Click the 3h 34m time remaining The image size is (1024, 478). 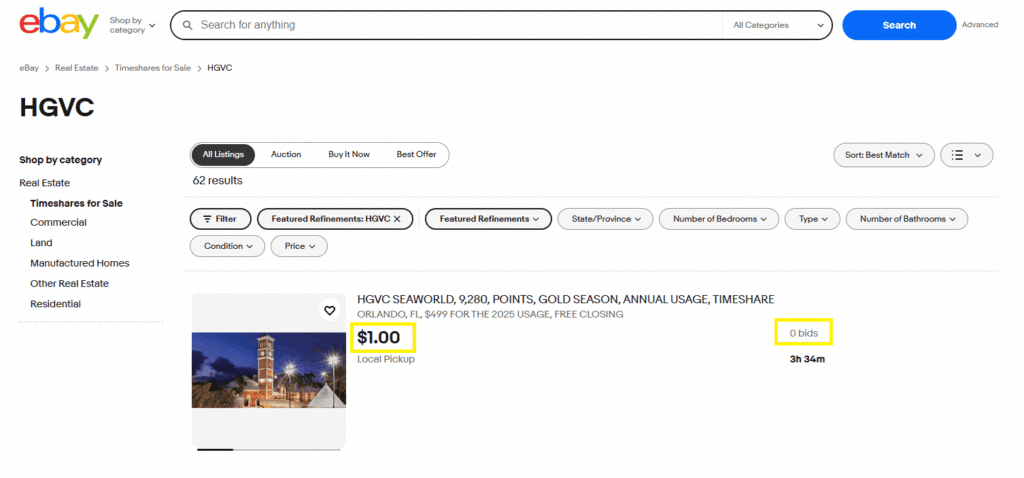click(x=807, y=359)
